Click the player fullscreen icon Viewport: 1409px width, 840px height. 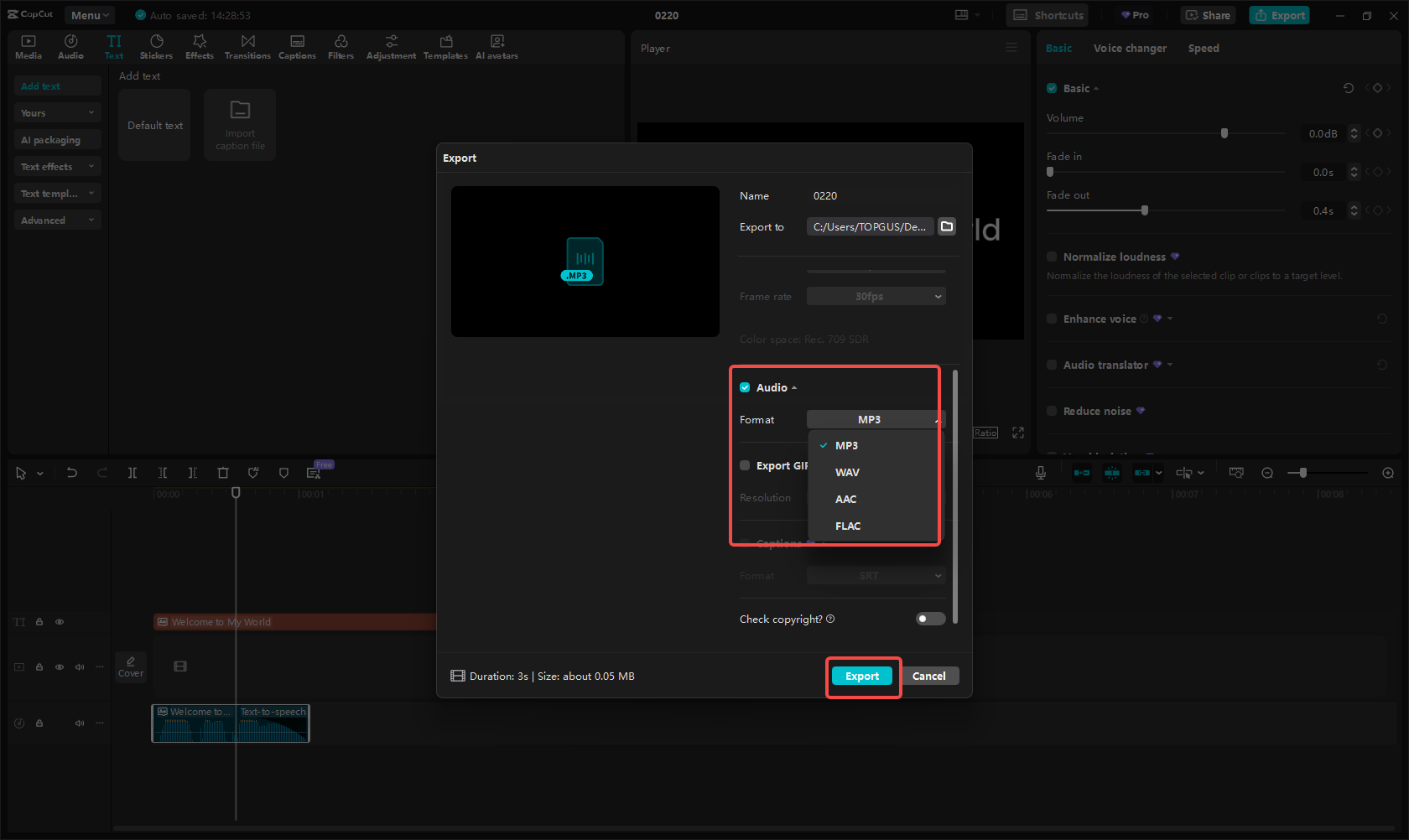tap(1018, 433)
